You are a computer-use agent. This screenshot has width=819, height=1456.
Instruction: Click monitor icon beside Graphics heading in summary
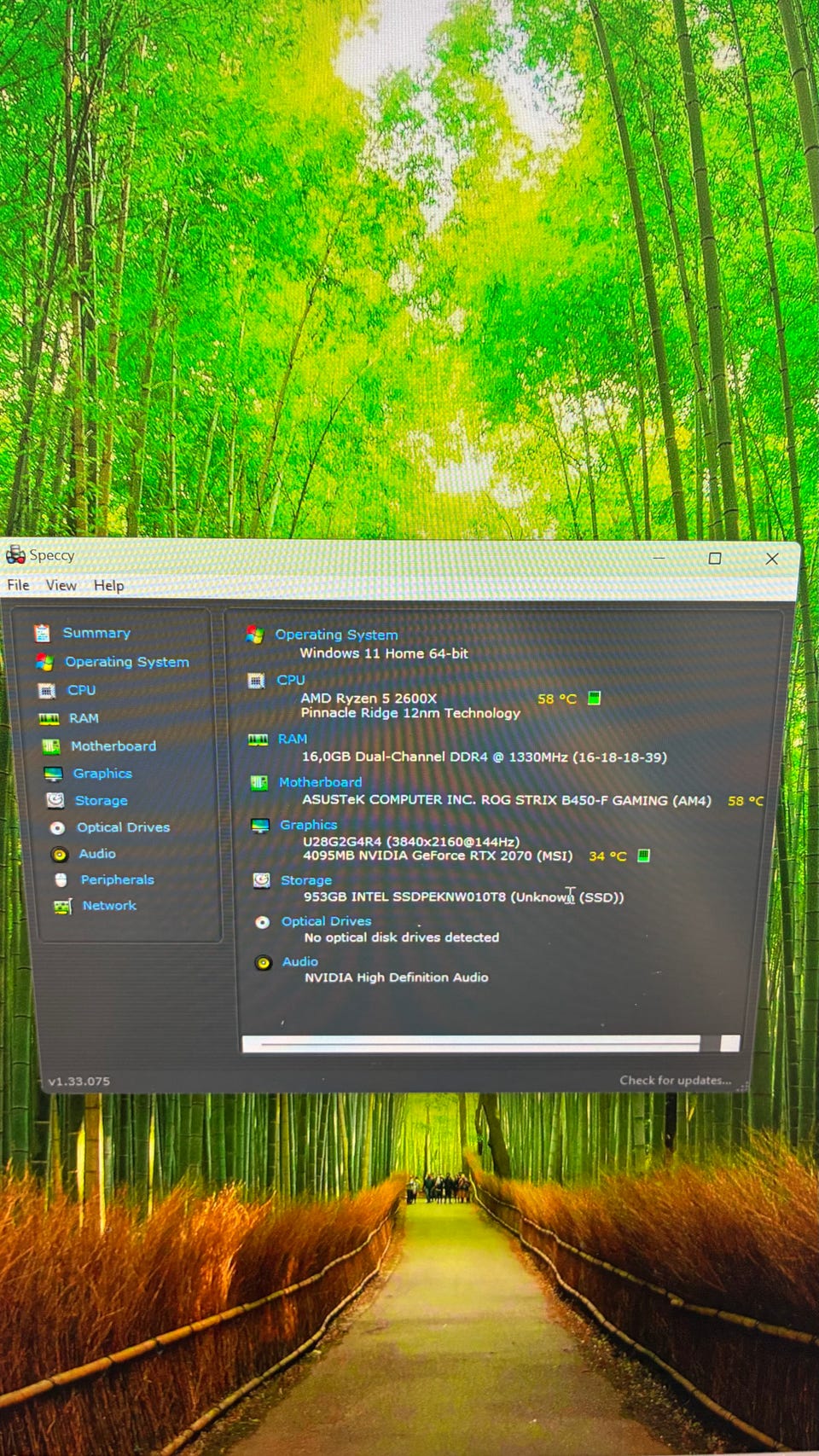[x=260, y=826]
